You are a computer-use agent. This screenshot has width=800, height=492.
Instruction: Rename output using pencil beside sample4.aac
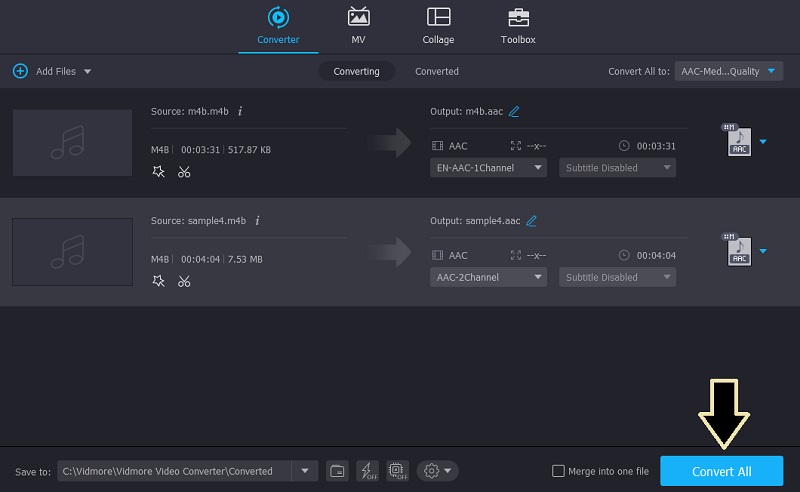point(531,221)
